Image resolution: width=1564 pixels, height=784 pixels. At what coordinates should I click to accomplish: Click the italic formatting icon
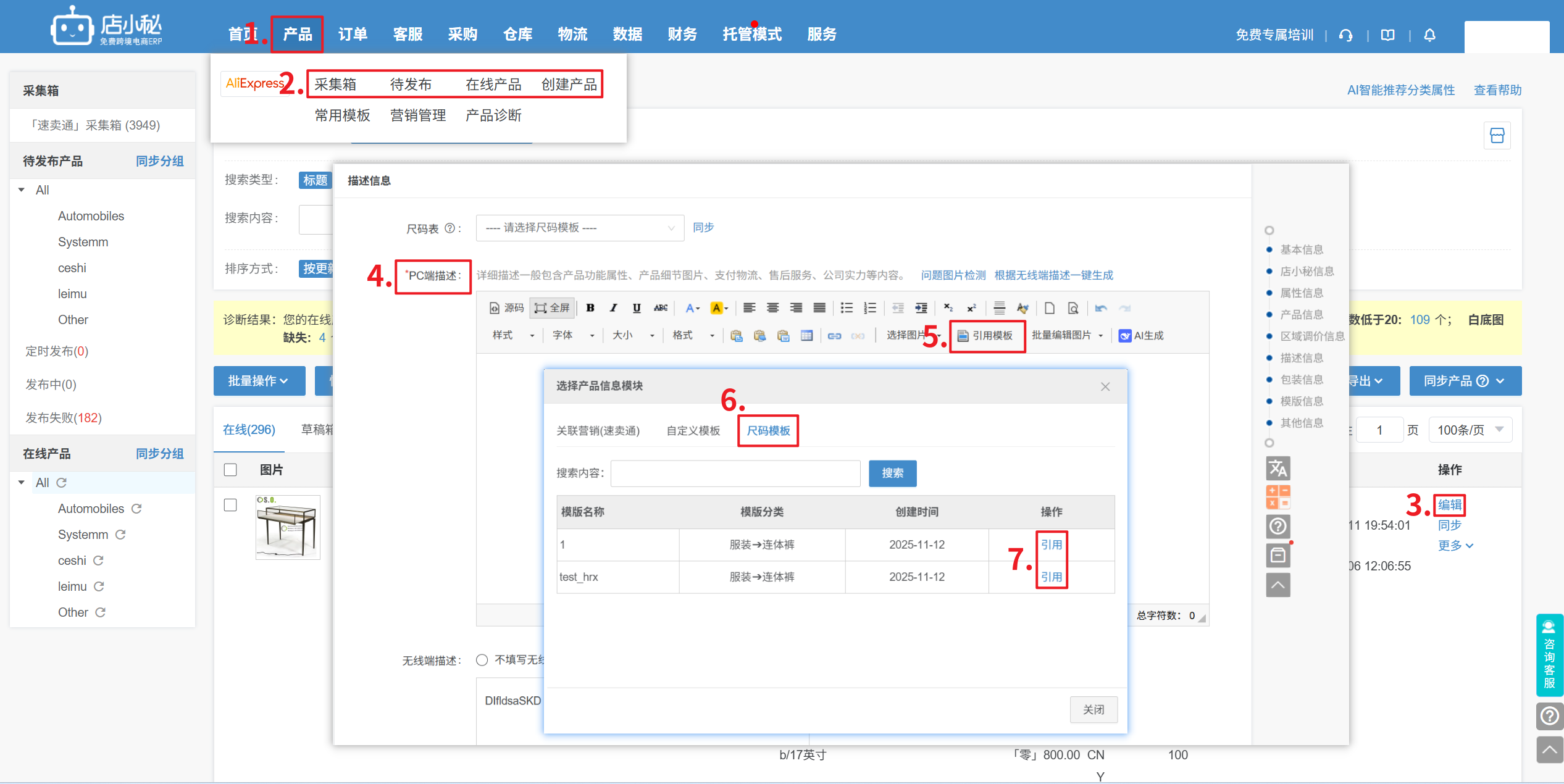(613, 308)
